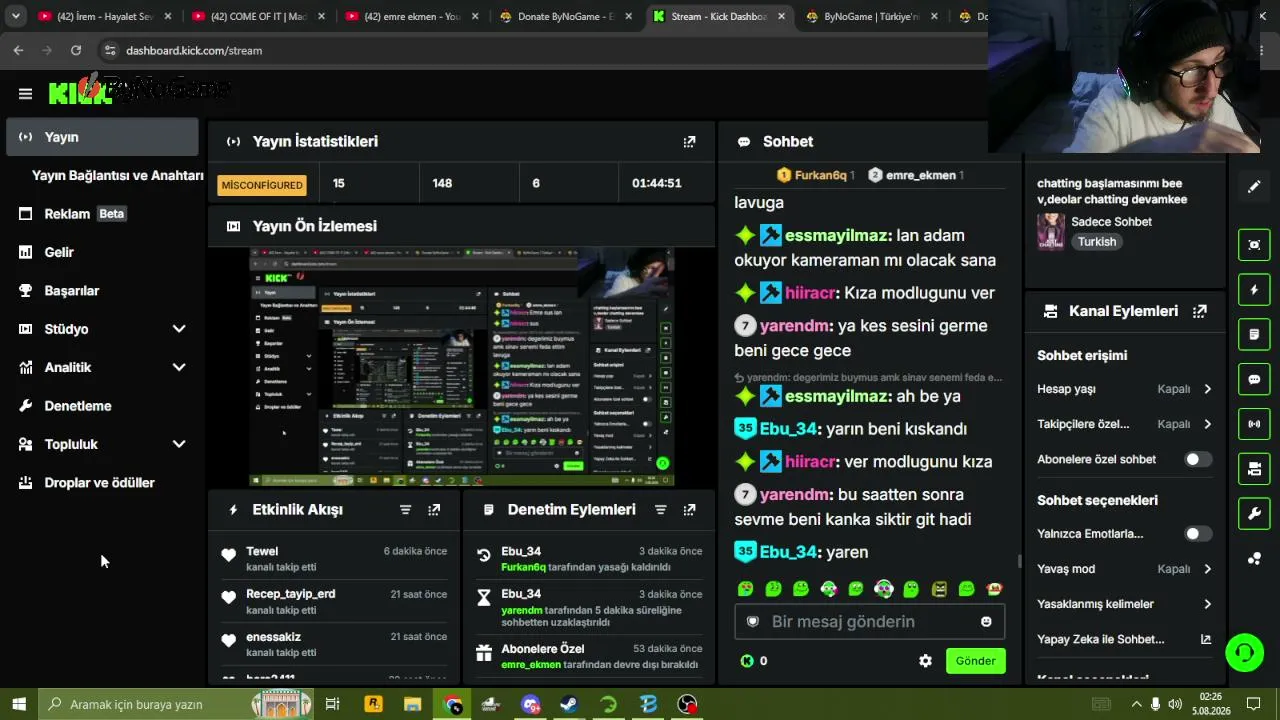Viewport: 1280px width, 720px height.
Task: Switch to the ByNoGame Türkiye browser tab
Action: click(870, 17)
